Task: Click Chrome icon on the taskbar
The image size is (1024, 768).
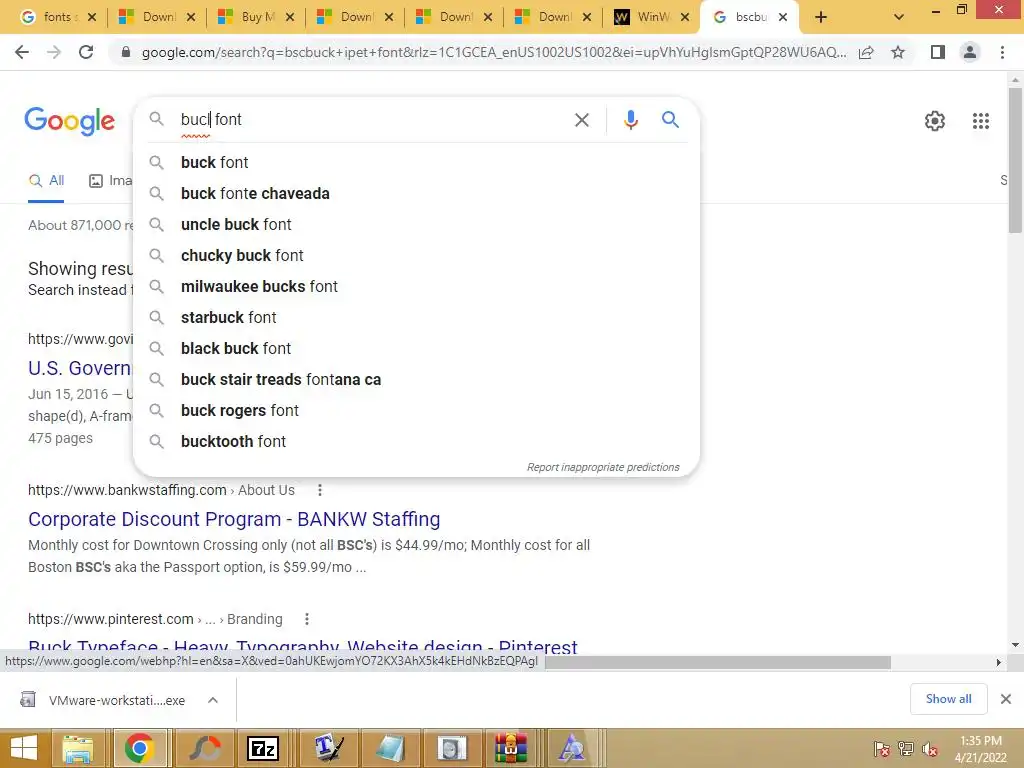Action: (139, 748)
